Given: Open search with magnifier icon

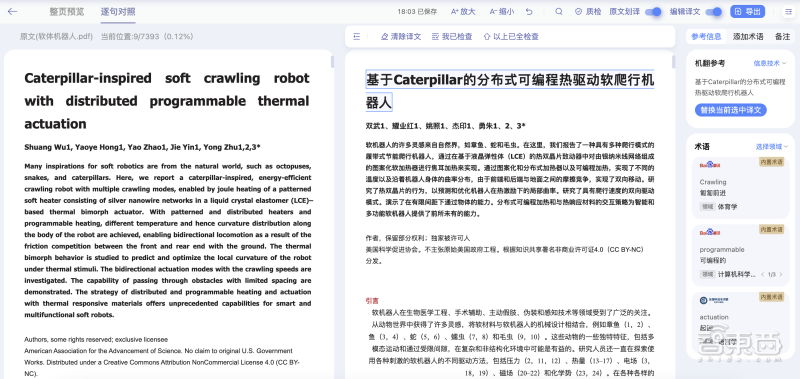Looking at the screenshot, I should click(x=559, y=12).
